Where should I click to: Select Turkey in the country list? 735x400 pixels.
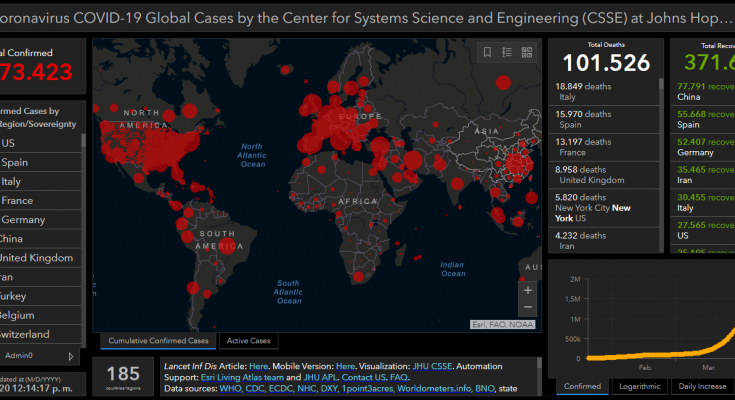40,296
